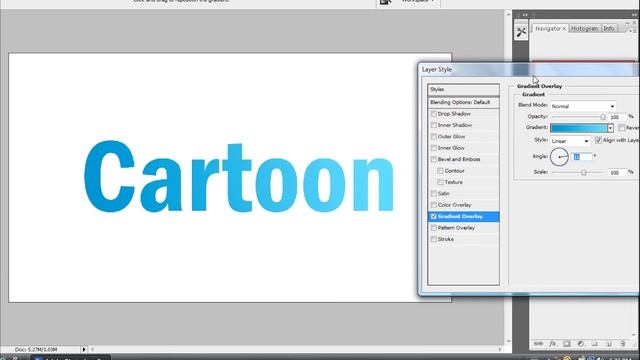Click the blue gradient preview swatch
The image size is (640, 360).
578,128
